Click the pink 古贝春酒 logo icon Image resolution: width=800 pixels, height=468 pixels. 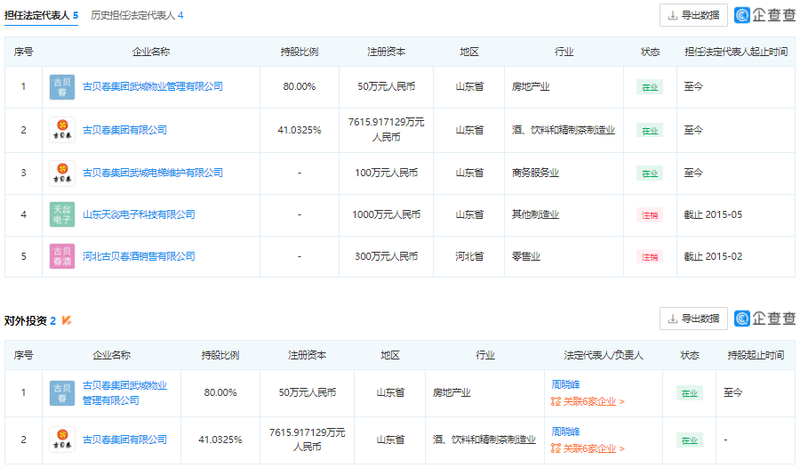pos(62,257)
